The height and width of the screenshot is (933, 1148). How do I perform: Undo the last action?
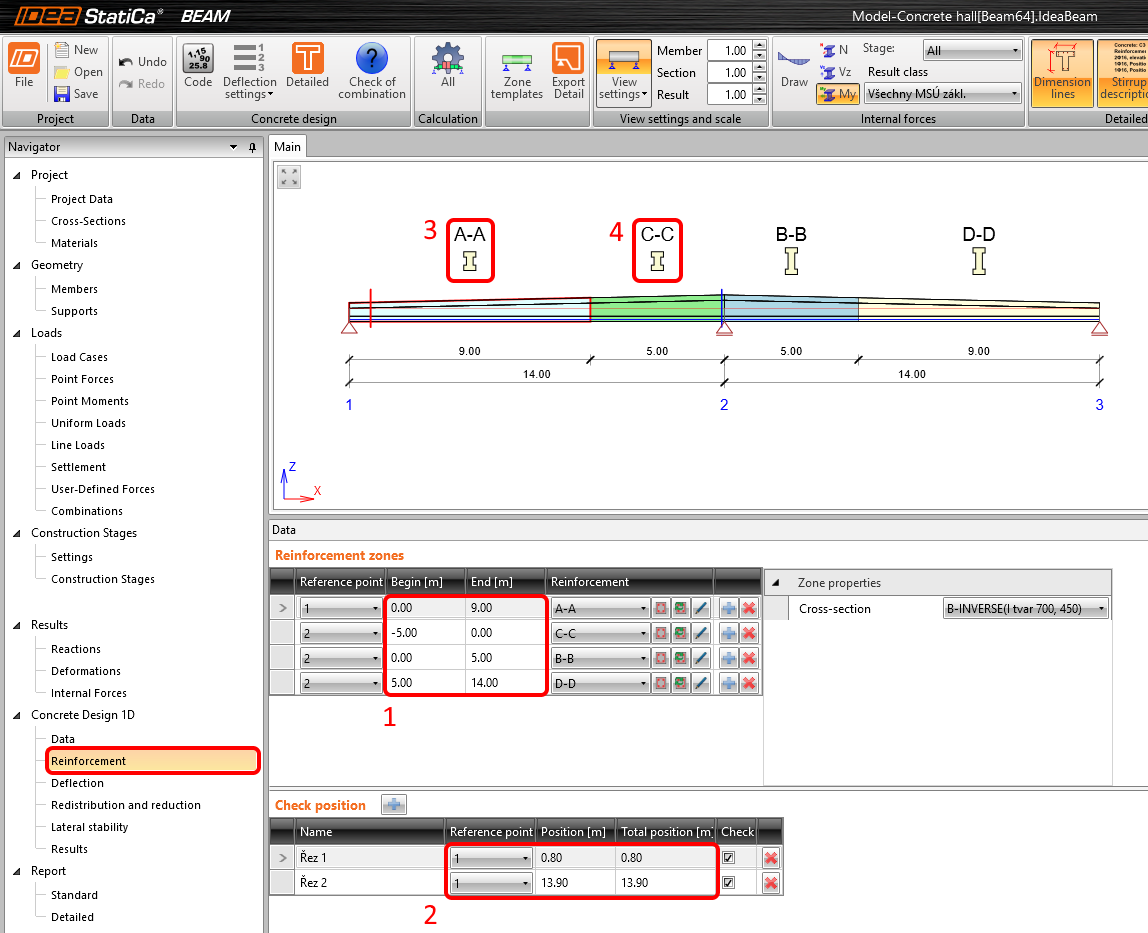pos(143,62)
